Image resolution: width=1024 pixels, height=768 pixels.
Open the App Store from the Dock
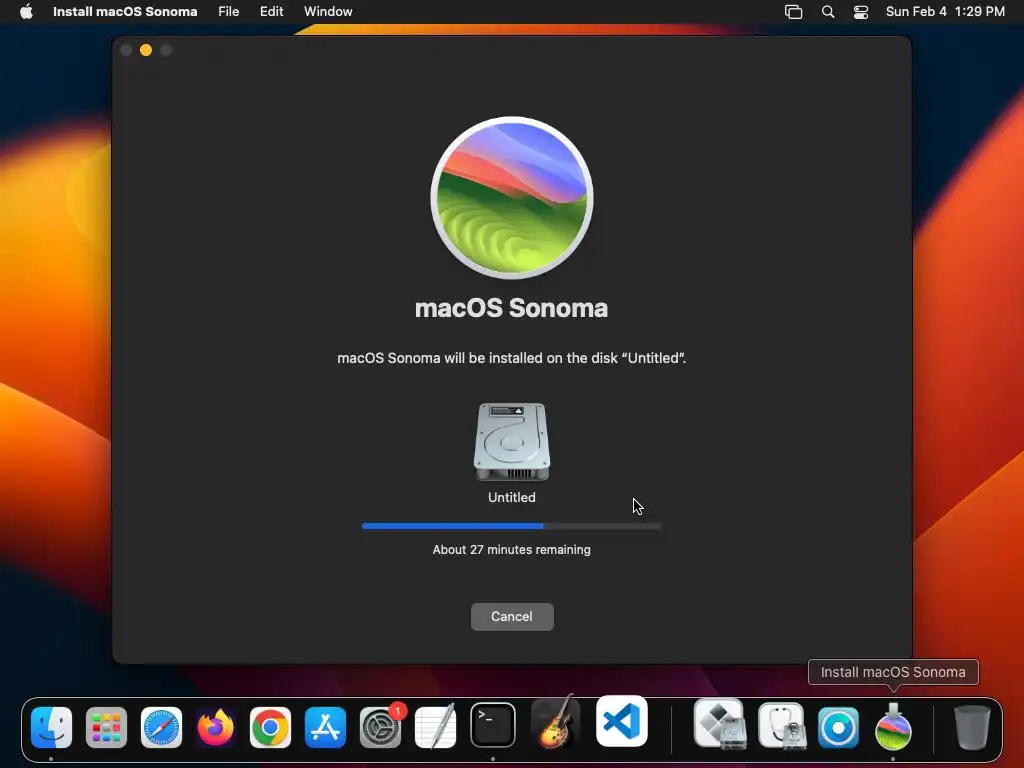coord(325,727)
